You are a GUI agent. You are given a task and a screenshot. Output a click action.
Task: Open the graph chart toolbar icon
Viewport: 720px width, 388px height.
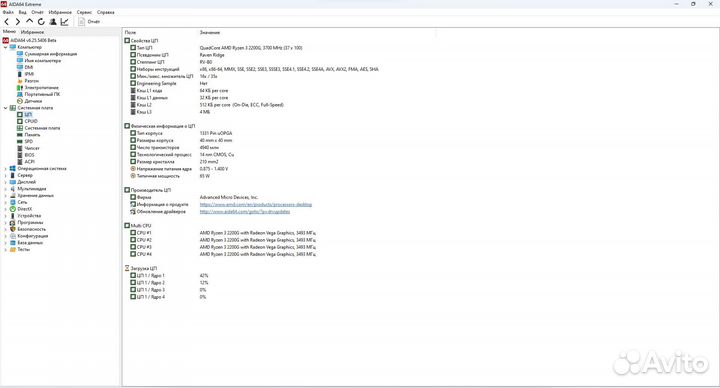click(64, 22)
